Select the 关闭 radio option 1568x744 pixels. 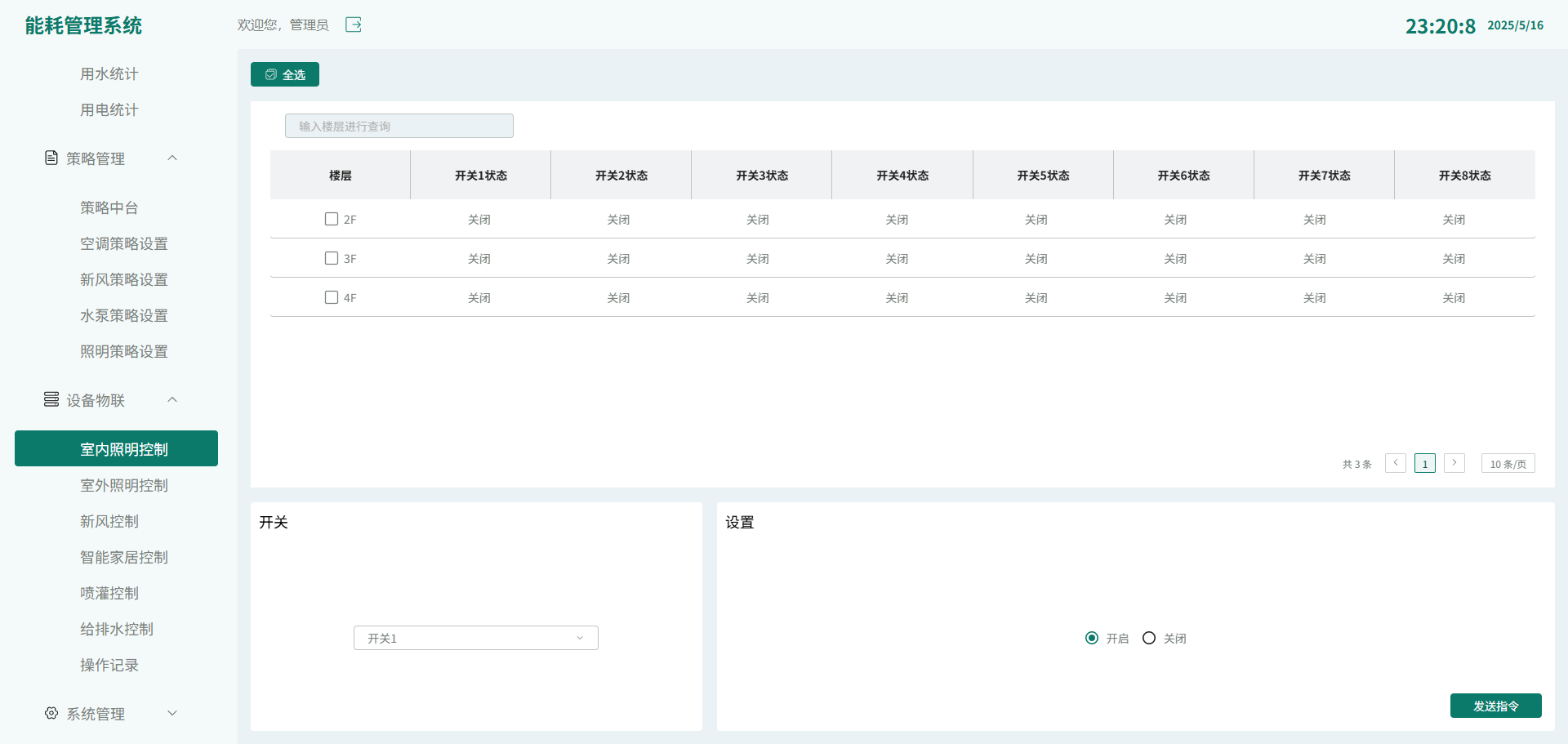(1149, 638)
